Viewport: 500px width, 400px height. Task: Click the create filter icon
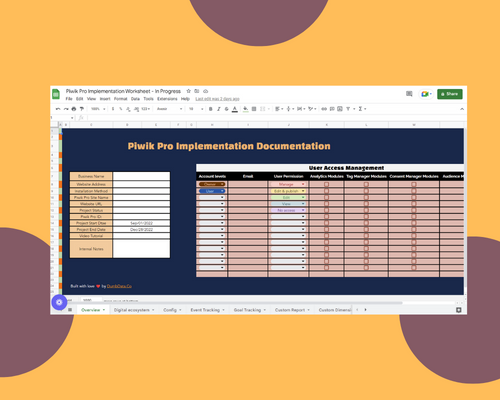(348, 109)
